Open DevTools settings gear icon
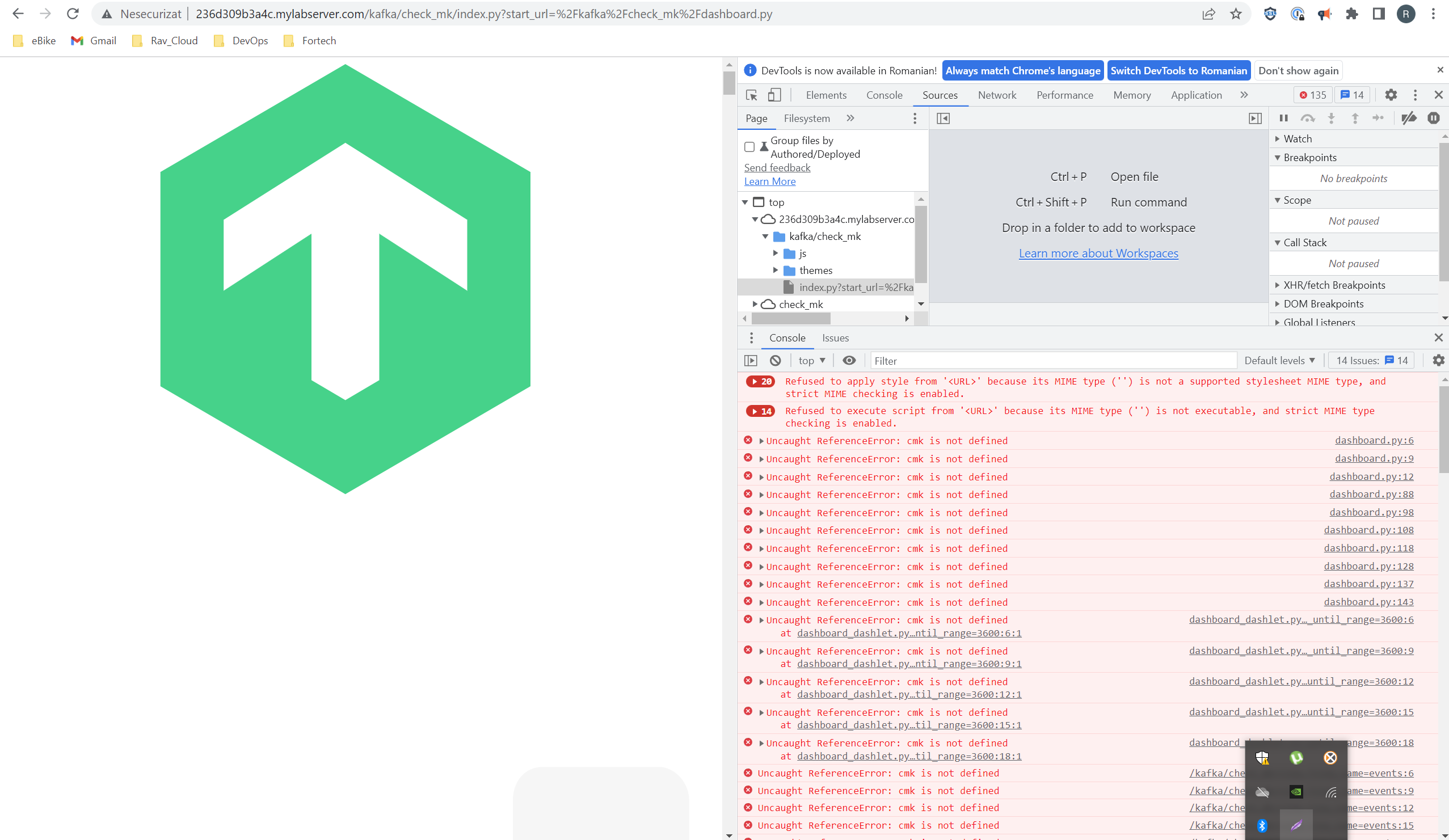Viewport: 1449px width, 840px height. point(1391,95)
